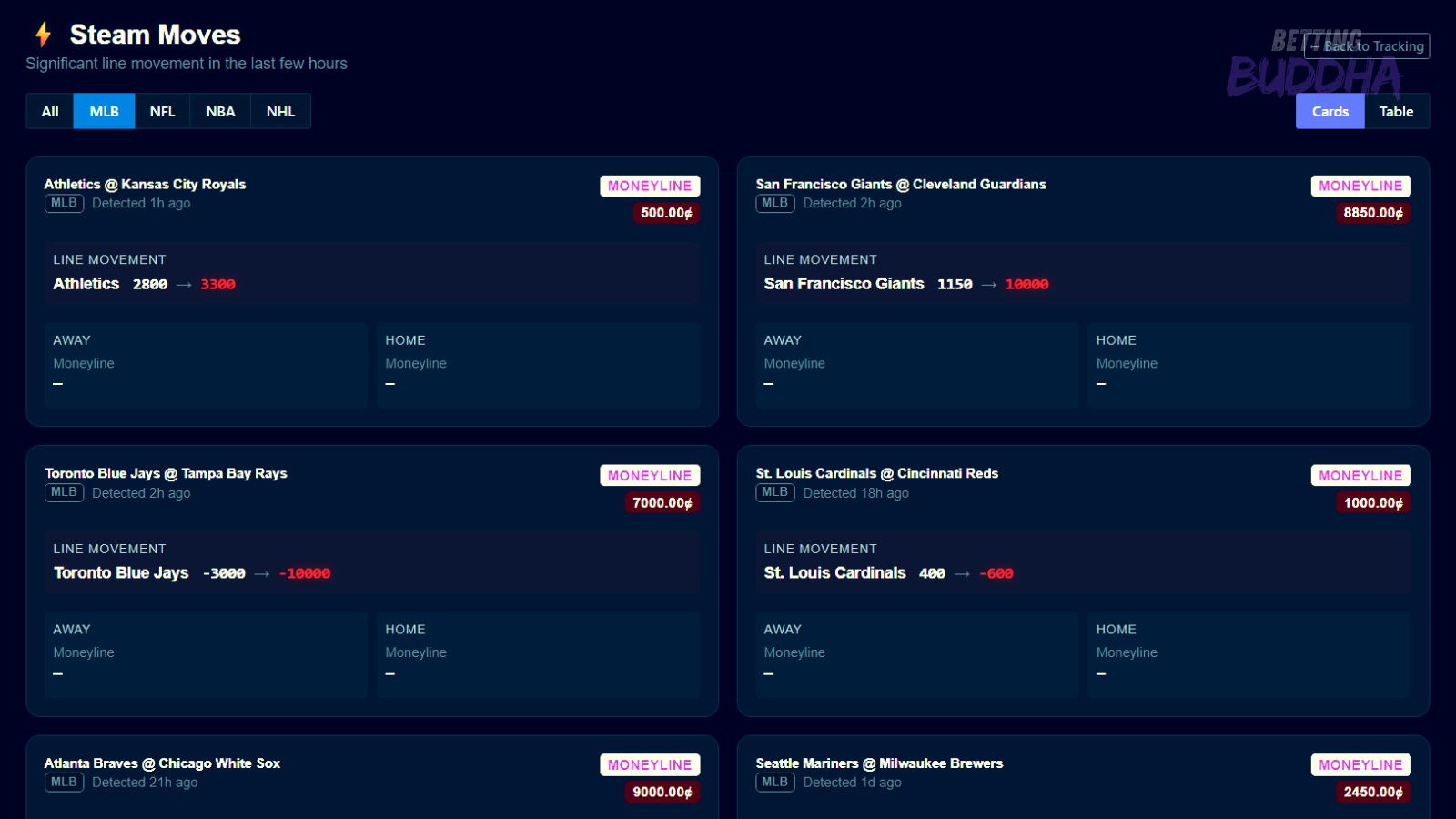Click the Giants old line value 1150
Screen dimensions: 1456x819
955,284
